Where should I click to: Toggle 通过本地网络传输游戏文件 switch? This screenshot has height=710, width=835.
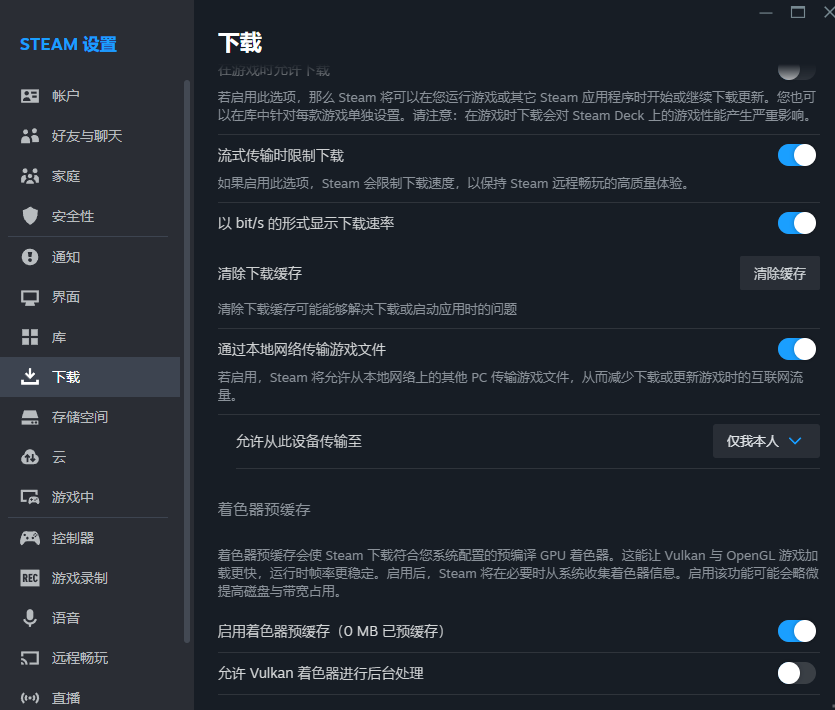click(x=797, y=349)
